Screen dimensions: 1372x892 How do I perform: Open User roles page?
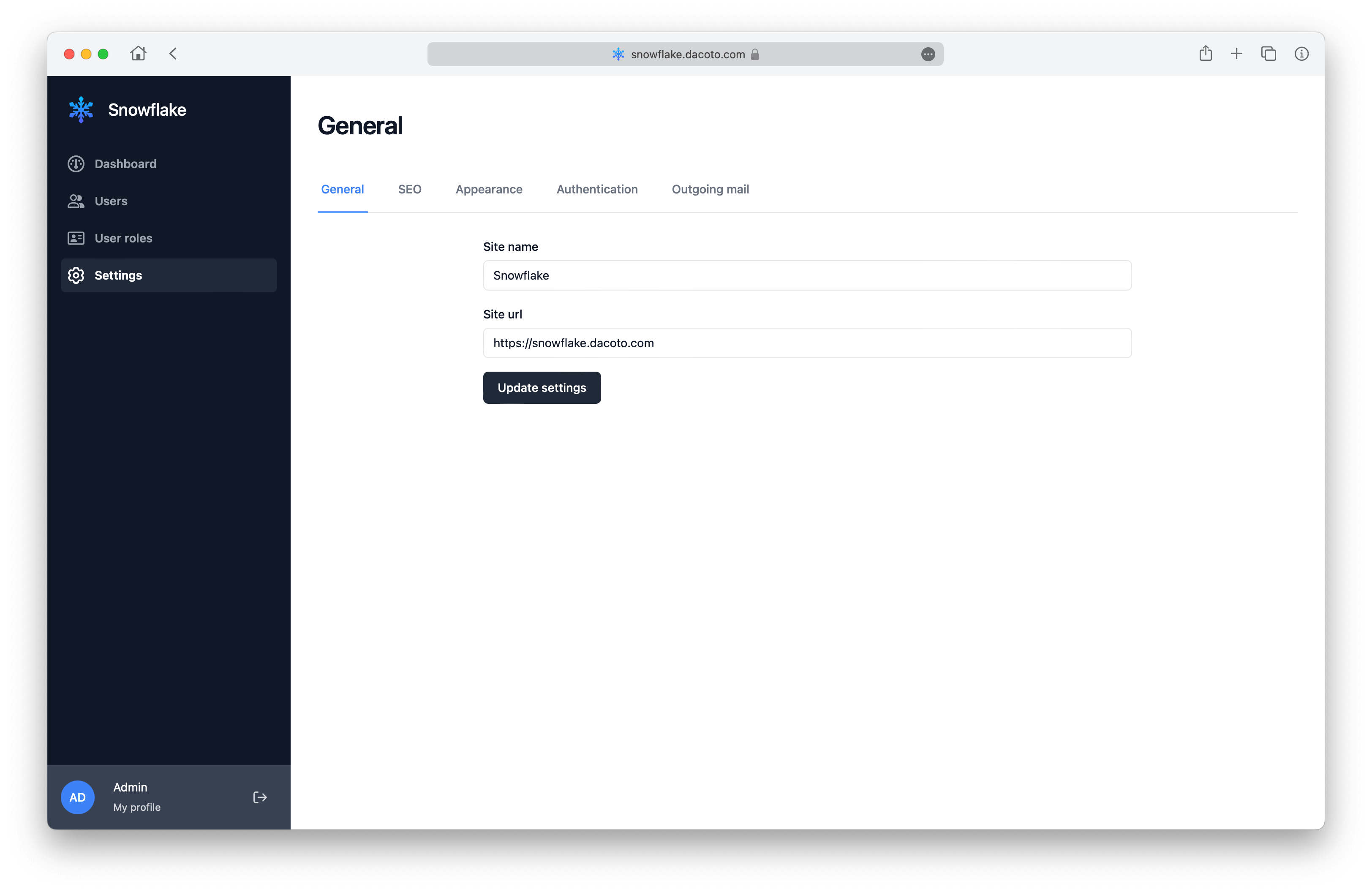[123, 239]
